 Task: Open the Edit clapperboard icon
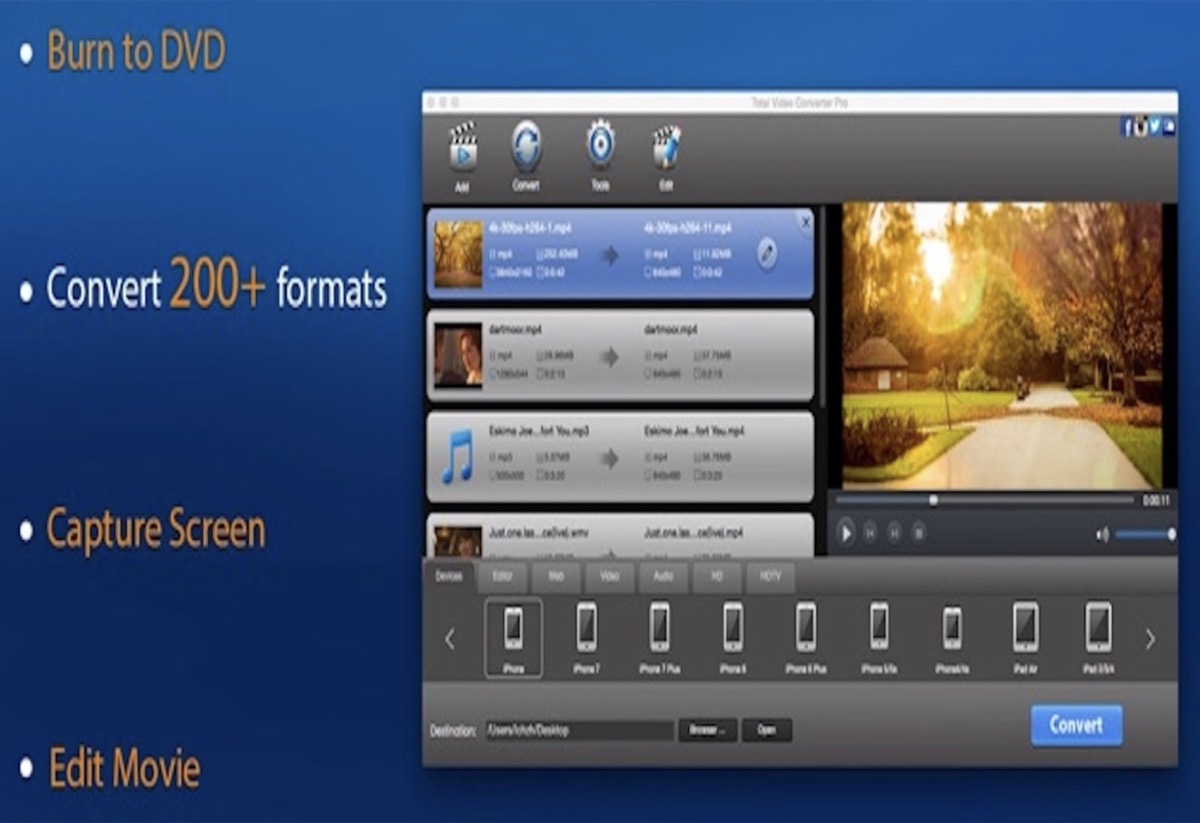(x=666, y=148)
